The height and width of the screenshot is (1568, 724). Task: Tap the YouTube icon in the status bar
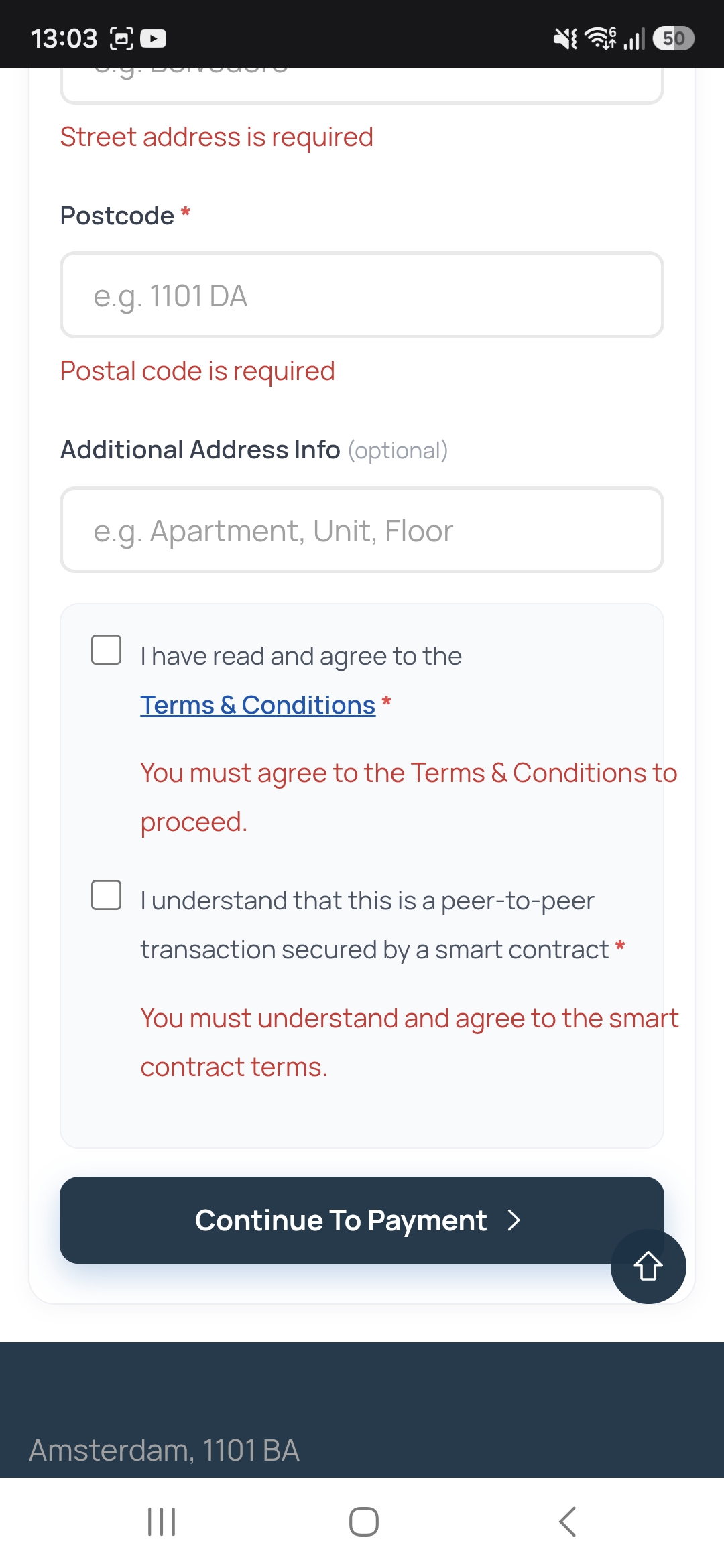pos(154,38)
